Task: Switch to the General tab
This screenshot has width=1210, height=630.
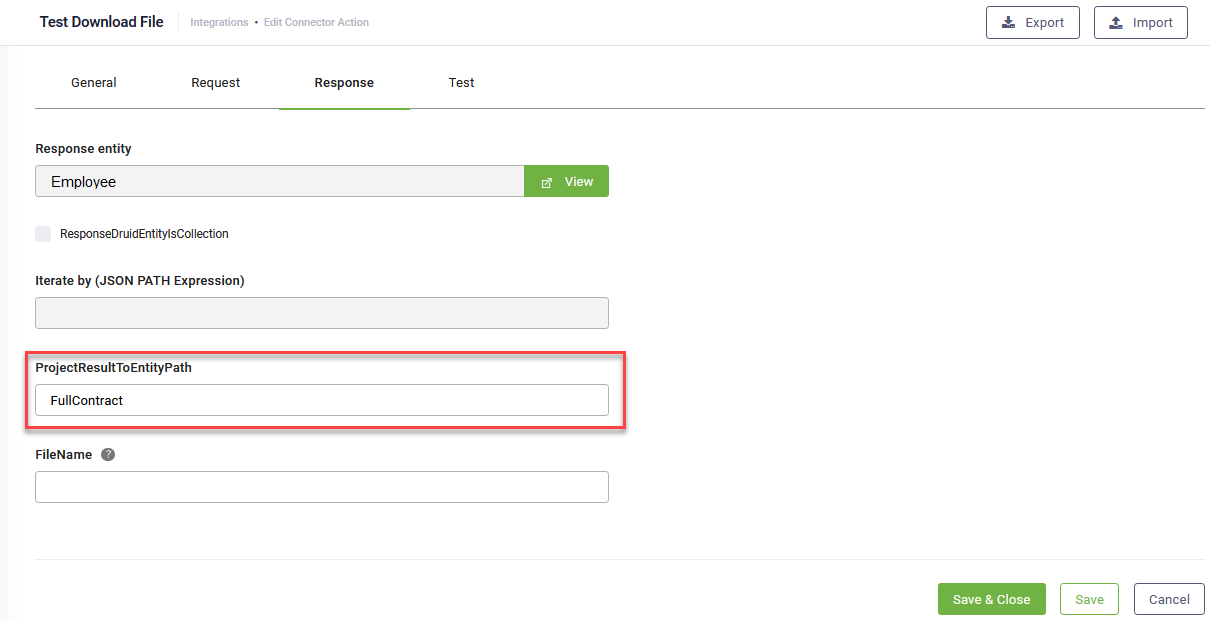Action: [93, 83]
